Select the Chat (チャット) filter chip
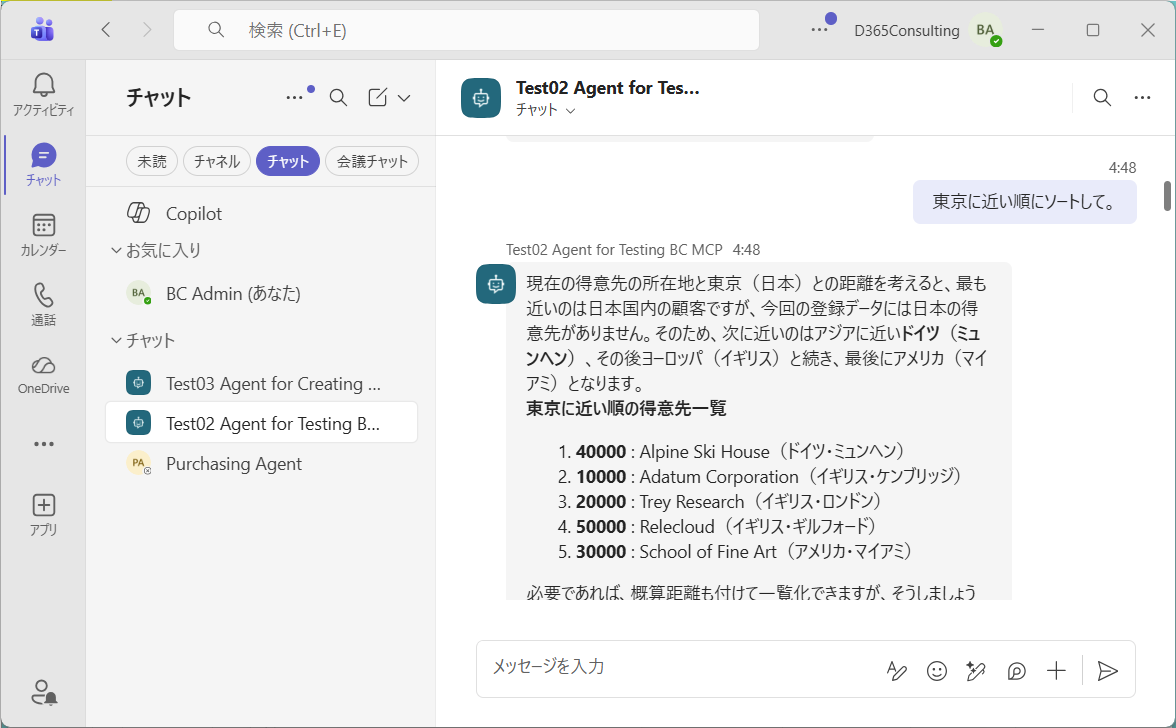1176x728 pixels. click(288, 161)
